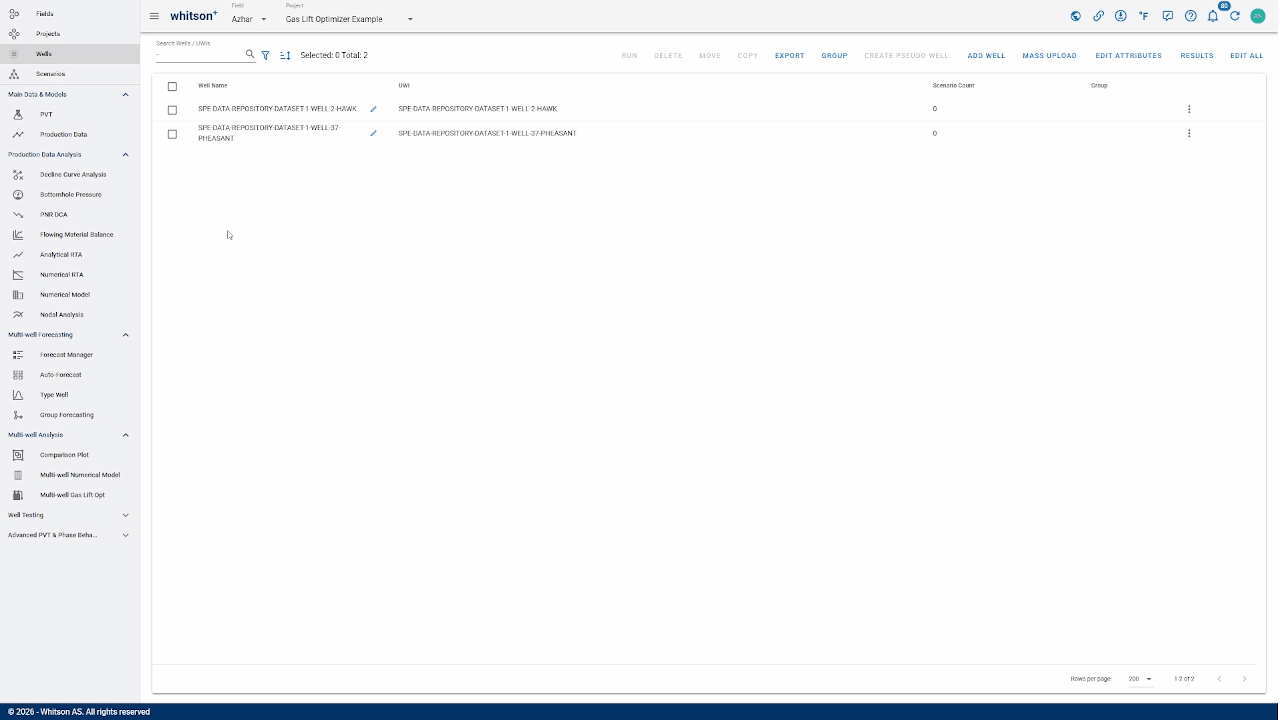
Task: Open Decline Curve Analysis in sidebar
Action: [x=72, y=175]
